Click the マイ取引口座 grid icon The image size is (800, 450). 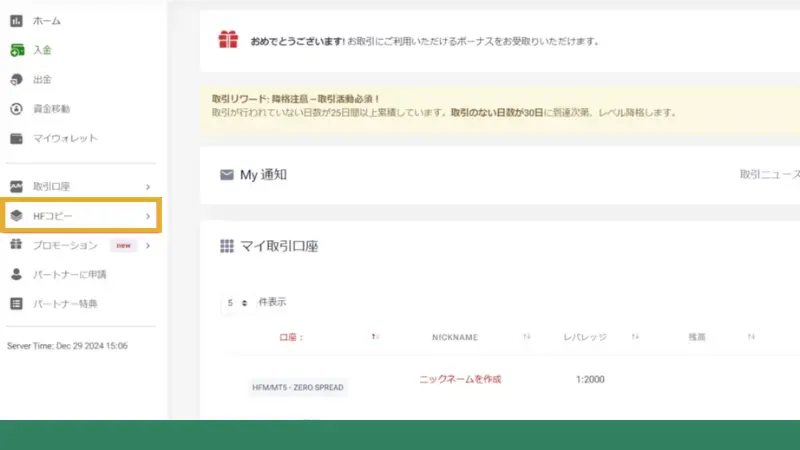(227, 246)
